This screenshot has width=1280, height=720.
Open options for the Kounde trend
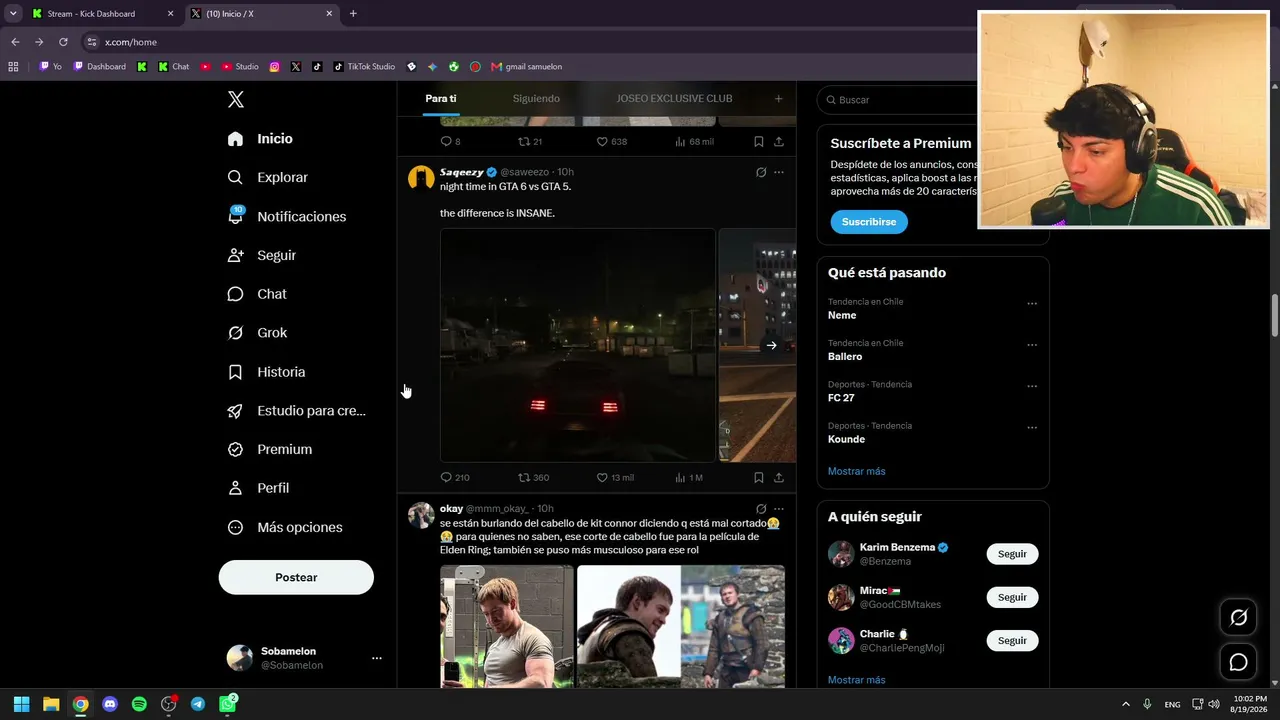[1032, 428]
